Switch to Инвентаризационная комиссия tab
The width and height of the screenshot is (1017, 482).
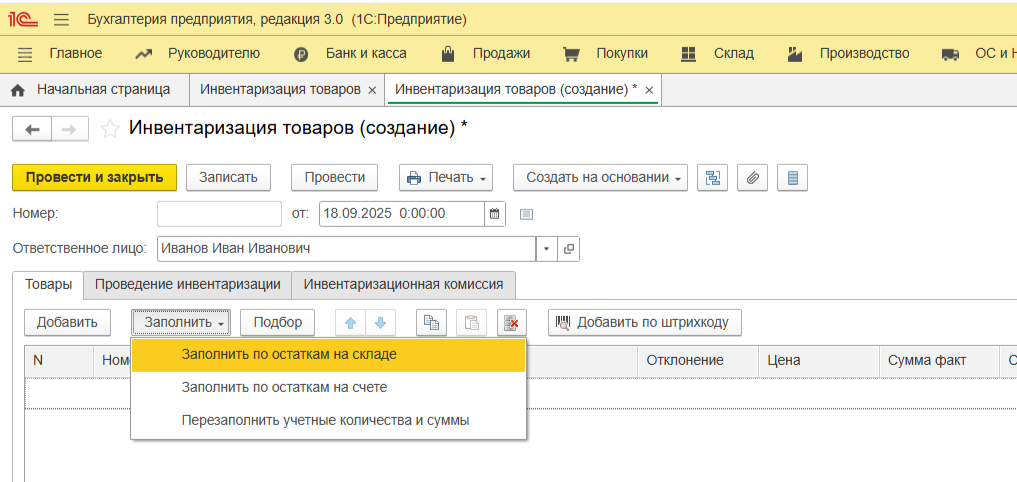click(x=403, y=284)
